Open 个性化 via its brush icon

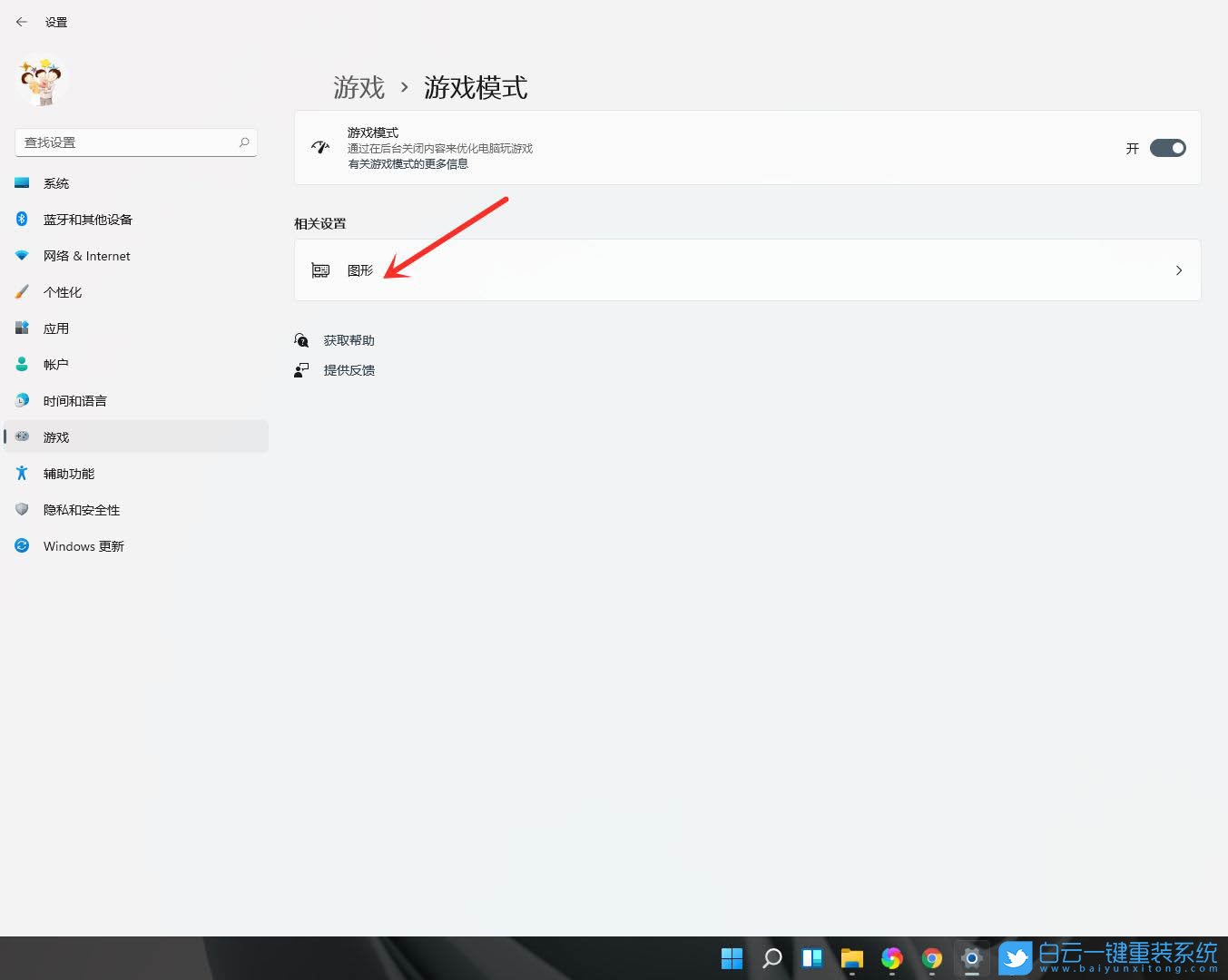click(x=22, y=291)
